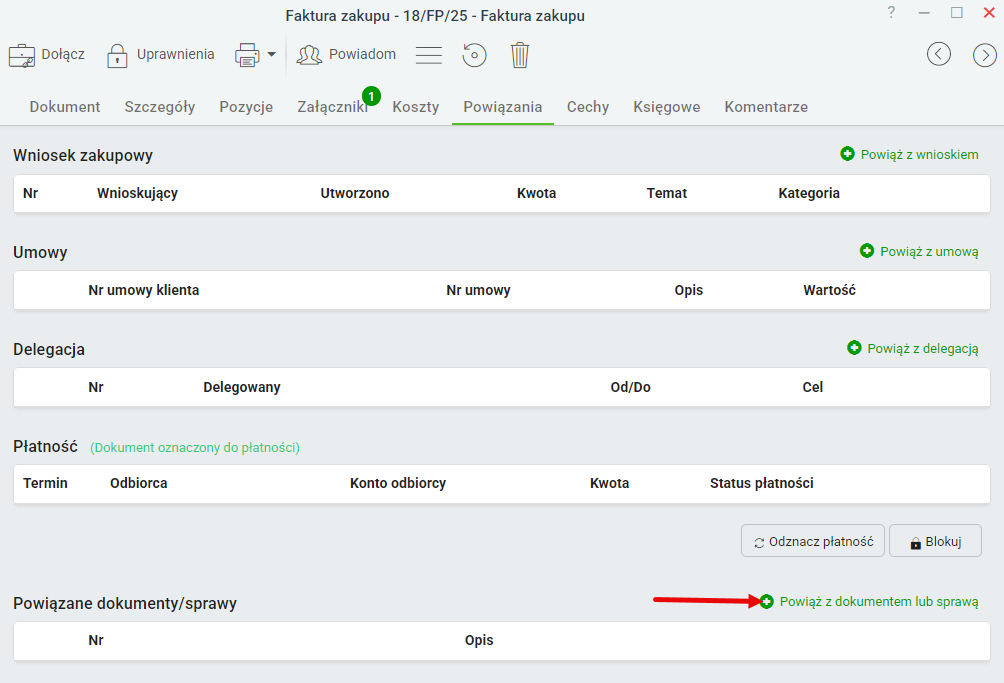Select the Powiązania tab
Image resolution: width=1004 pixels, height=683 pixels.
(x=503, y=107)
